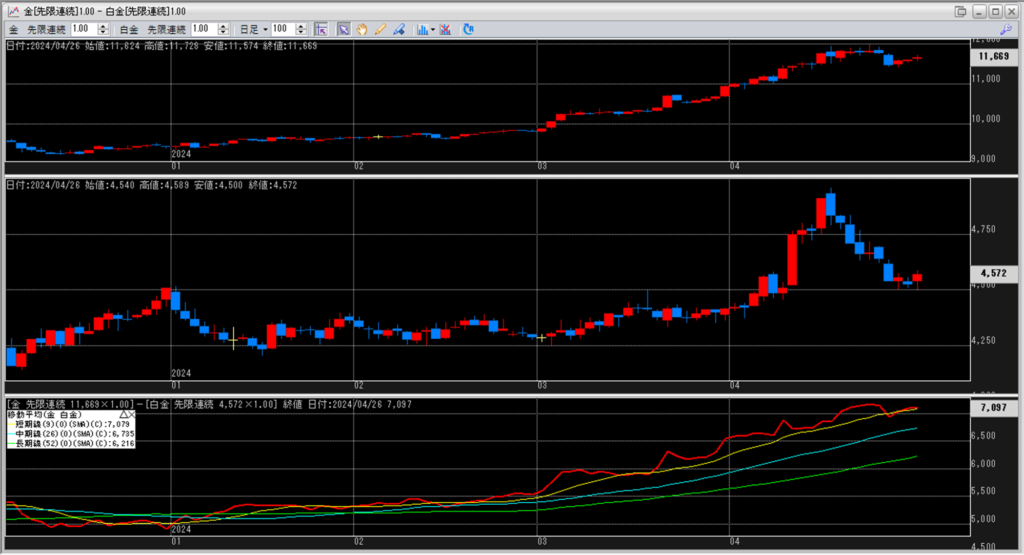Refresh the chart with the reload icon

(x=470, y=29)
